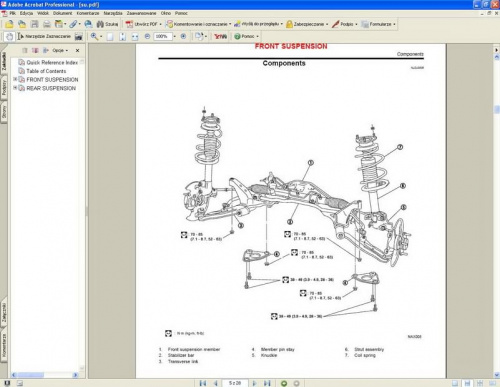Image resolution: width=500 pixels, height=387 pixels.
Task: Open the zoom percentage dropdown arrow
Action: click(x=175, y=36)
